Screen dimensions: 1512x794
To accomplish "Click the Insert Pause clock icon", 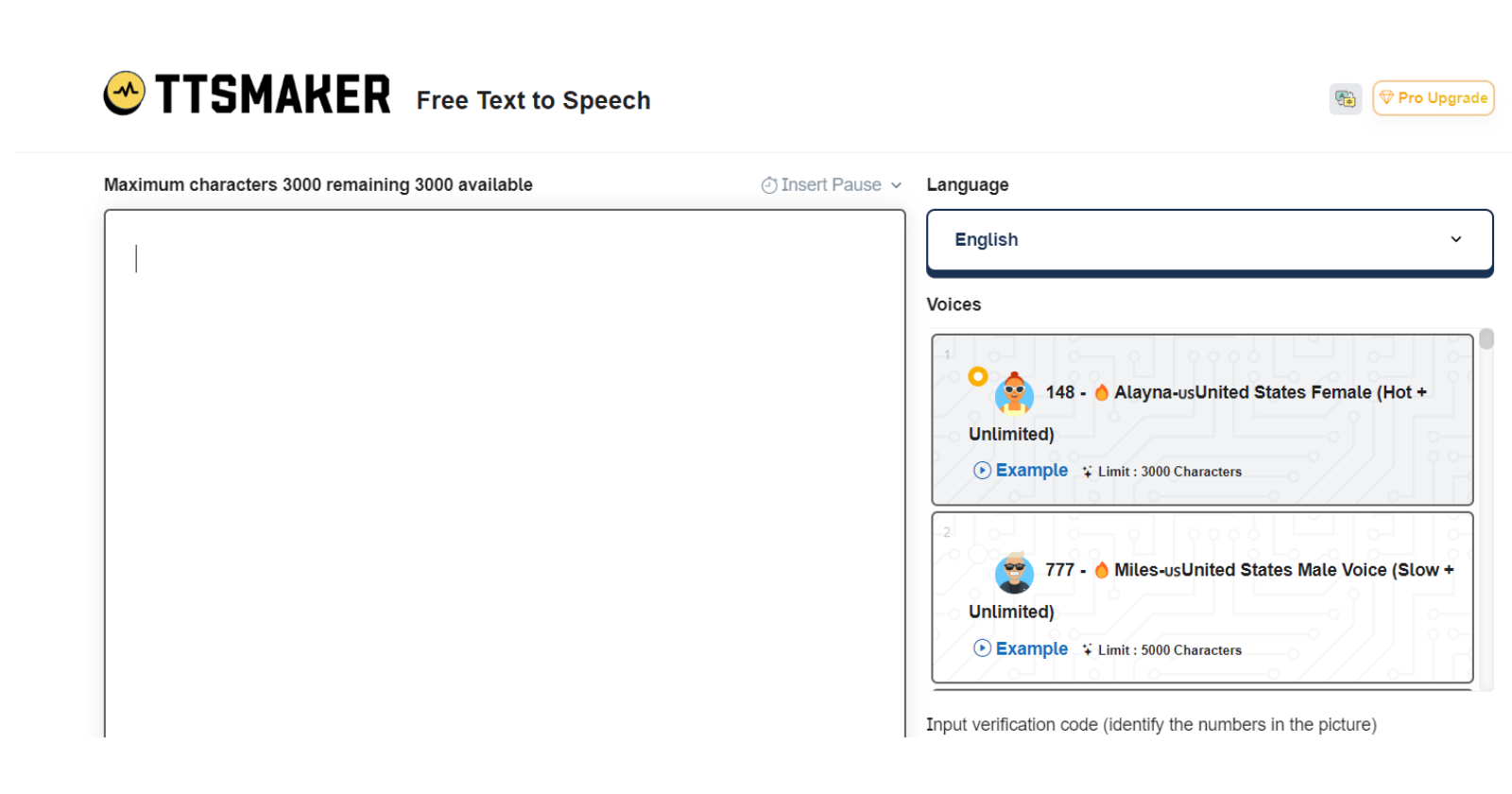I will [769, 185].
